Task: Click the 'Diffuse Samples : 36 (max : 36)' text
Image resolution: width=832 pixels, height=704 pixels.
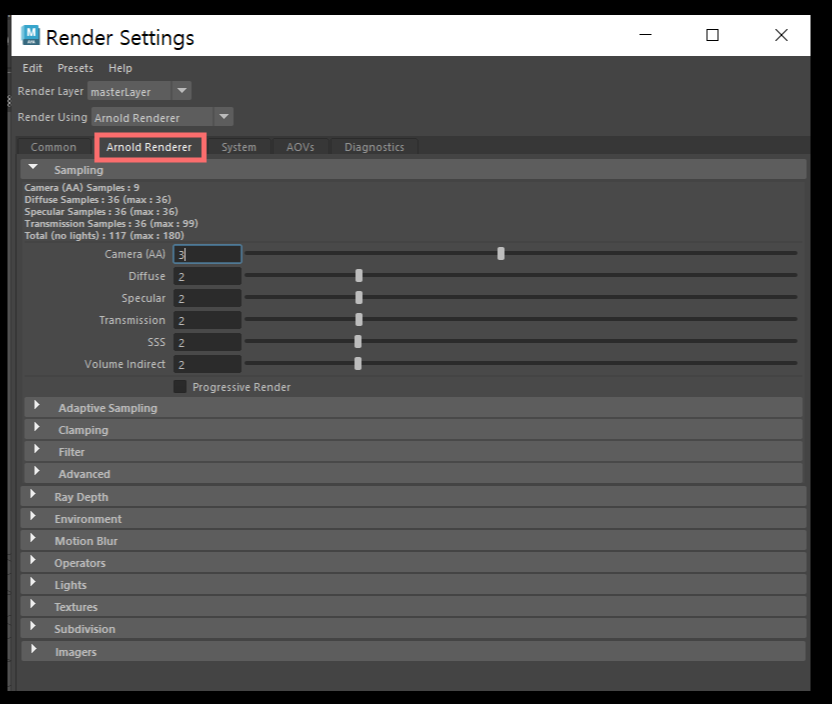Action: [98, 199]
